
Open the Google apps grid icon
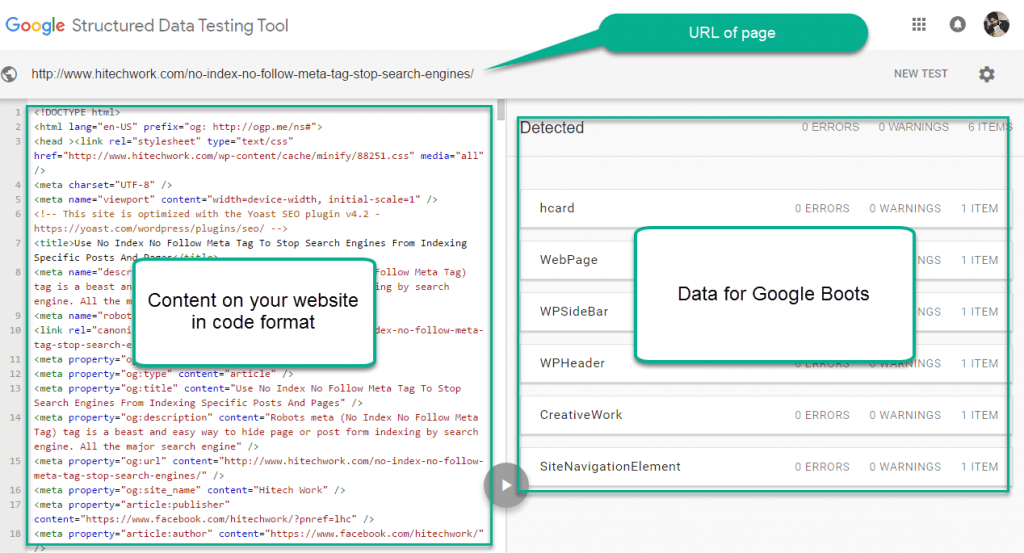click(x=919, y=25)
